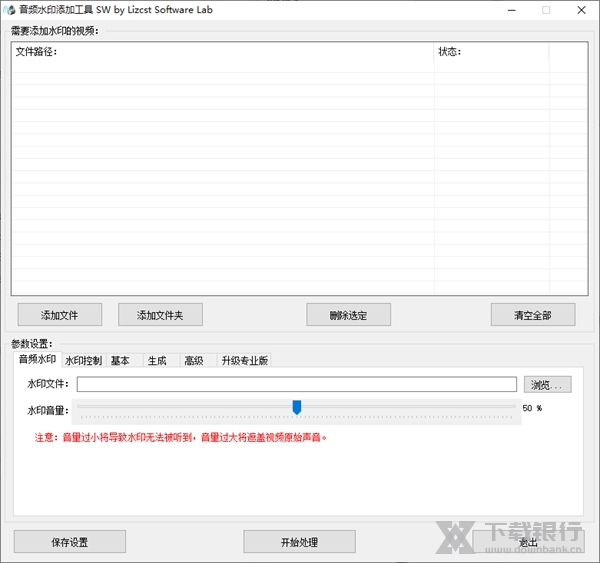Click the 删除选定 button
The image size is (600, 563).
(x=349, y=315)
